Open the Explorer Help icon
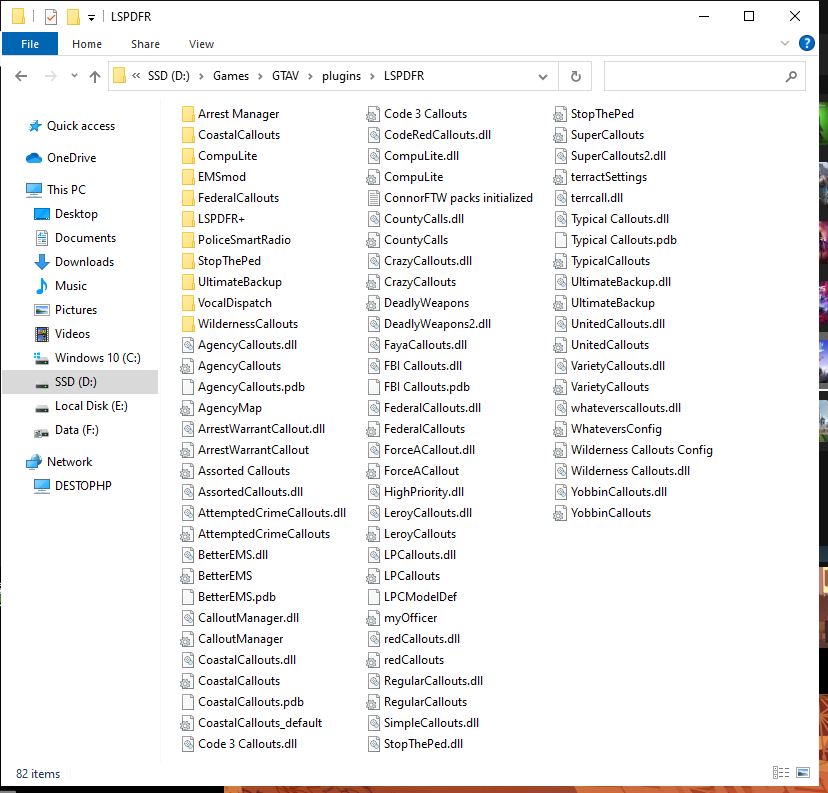This screenshot has height=793, width=828. coord(806,43)
